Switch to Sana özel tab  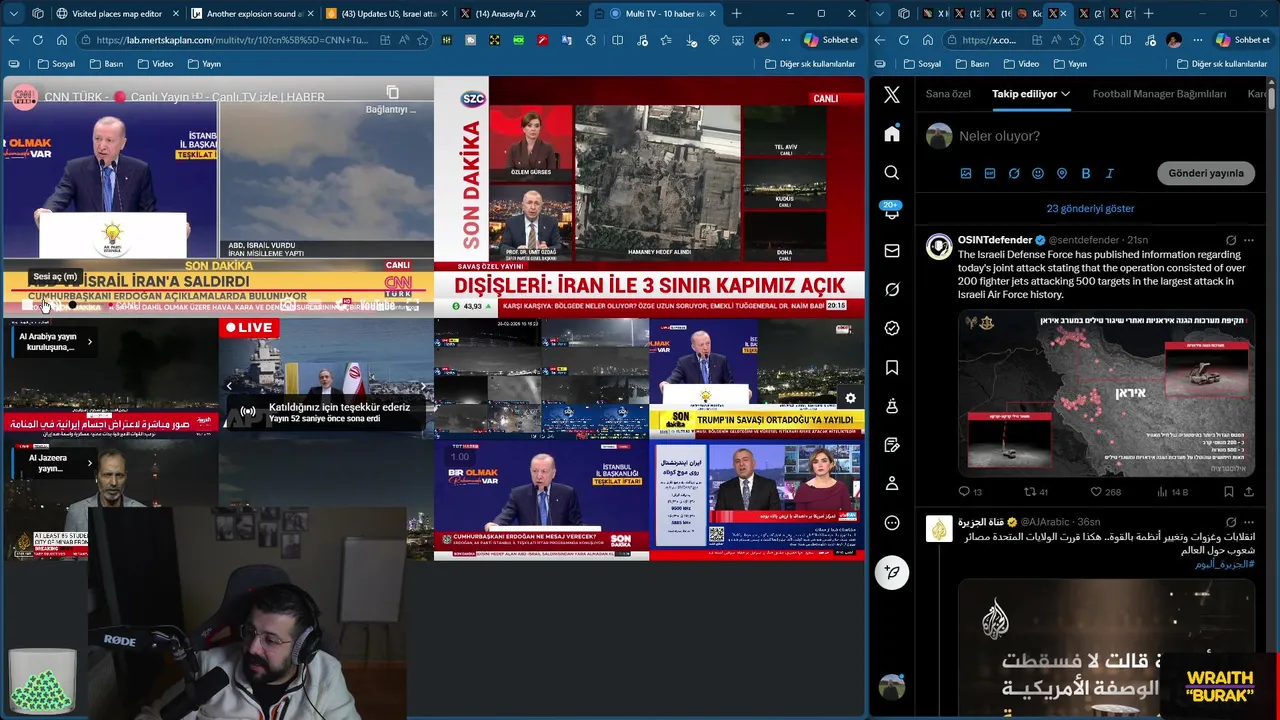948,94
